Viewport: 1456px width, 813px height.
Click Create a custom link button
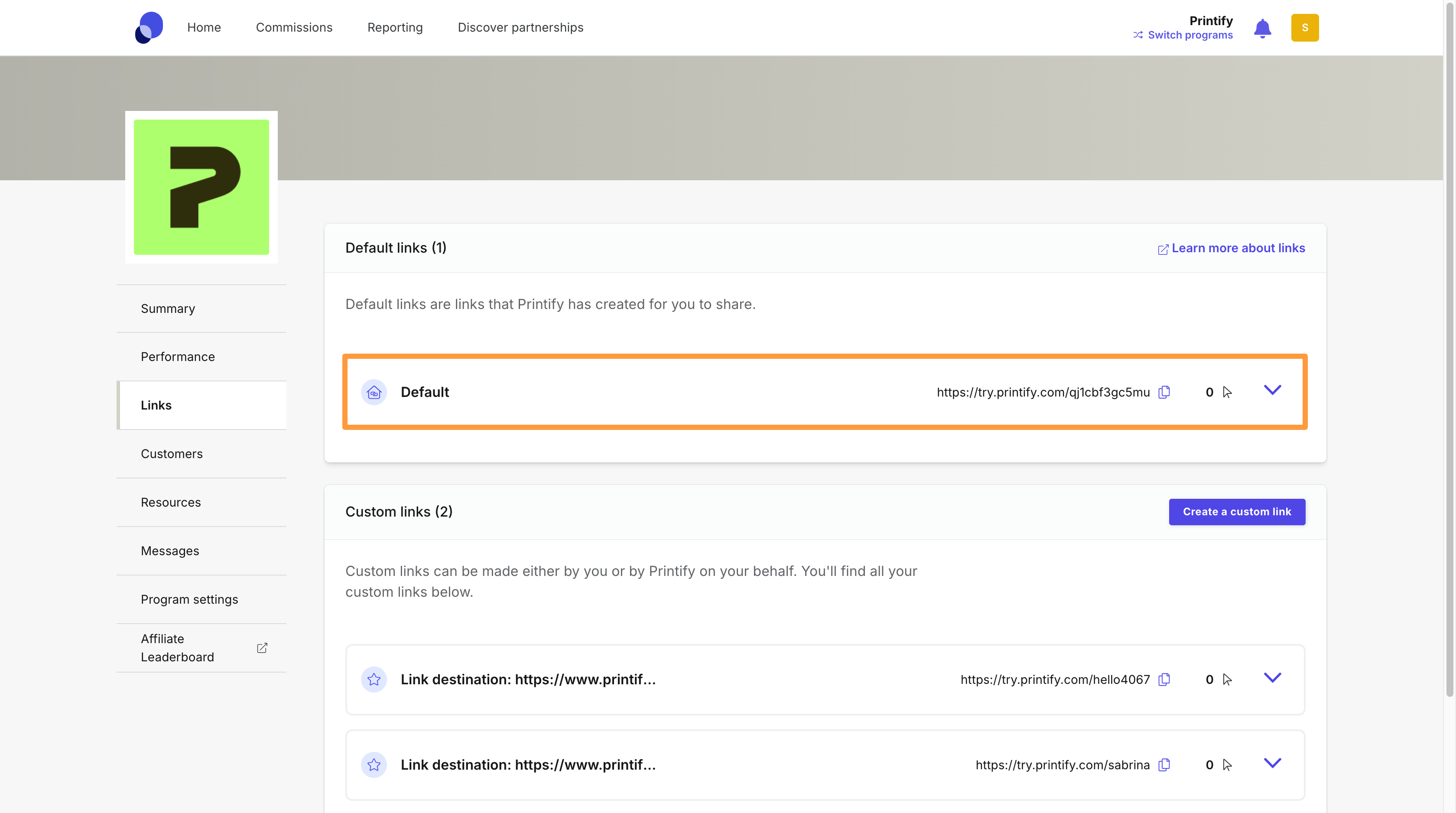[x=1237, y=512]
